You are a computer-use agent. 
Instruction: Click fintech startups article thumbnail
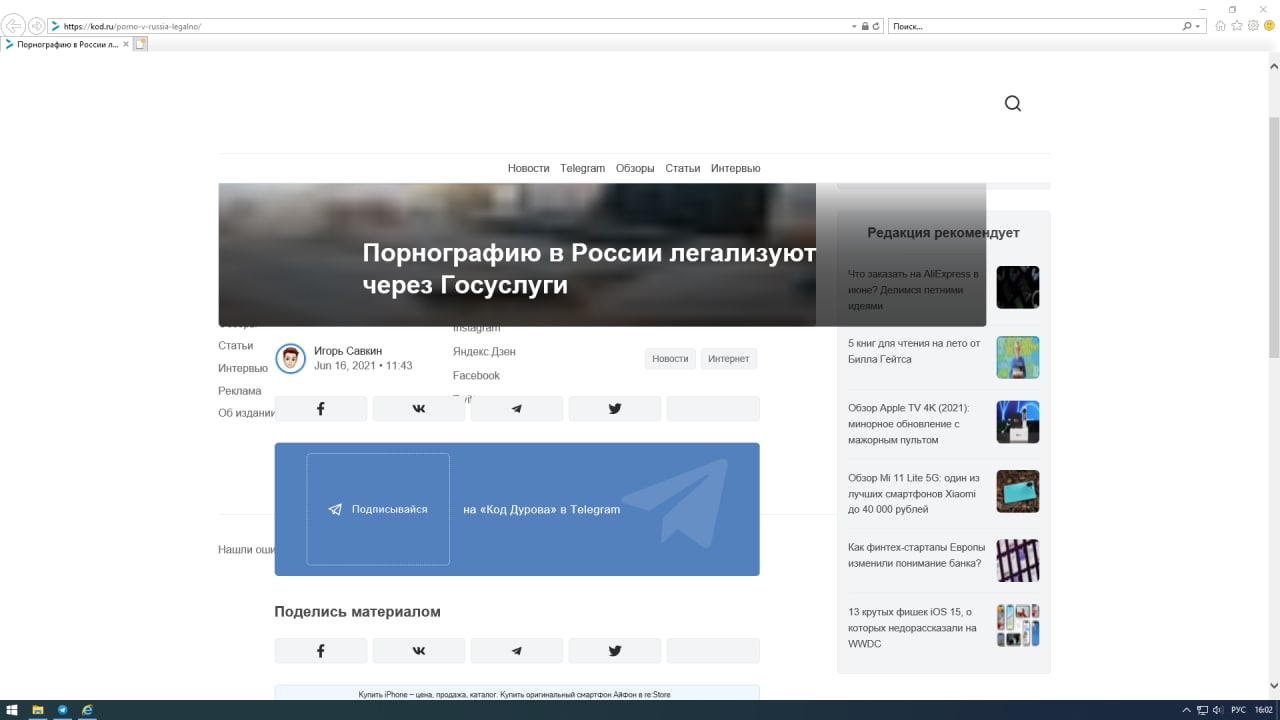point(1018,560)
